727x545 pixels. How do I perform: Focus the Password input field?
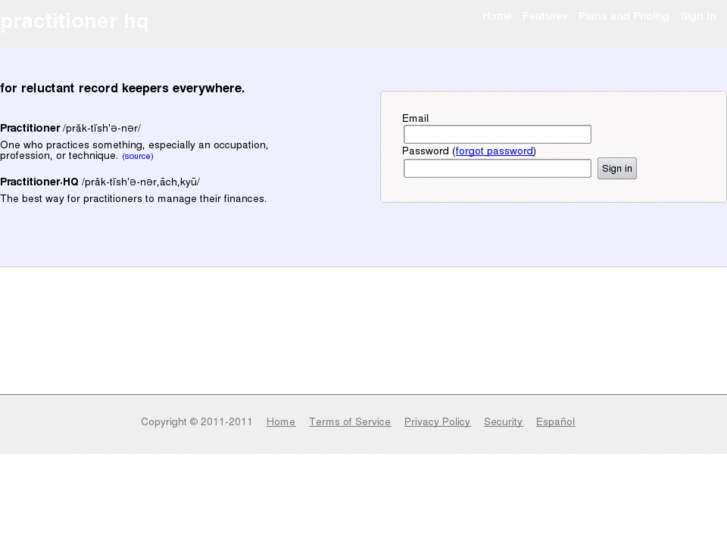497,168
